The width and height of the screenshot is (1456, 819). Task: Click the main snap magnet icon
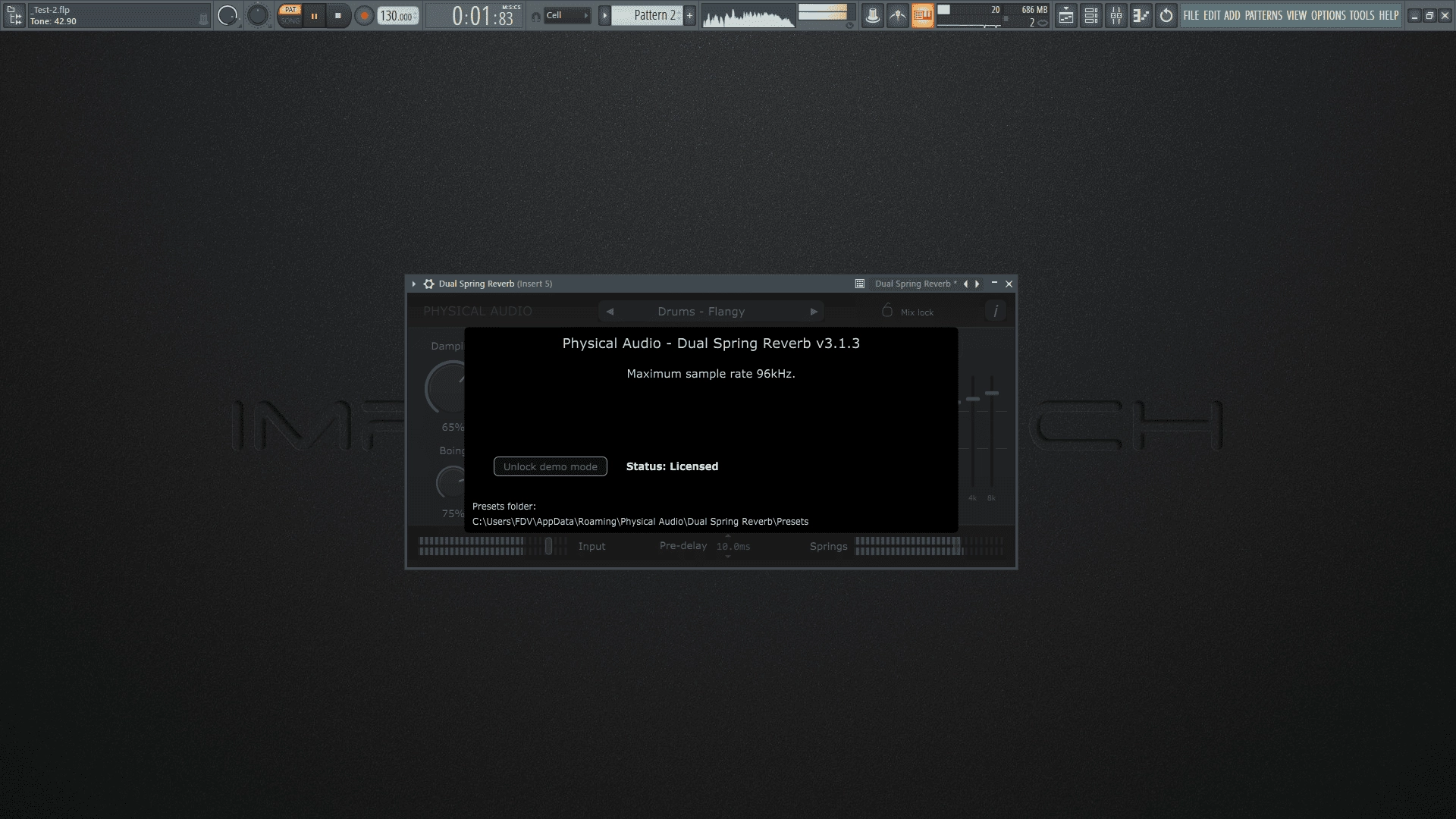coord(535,16)
